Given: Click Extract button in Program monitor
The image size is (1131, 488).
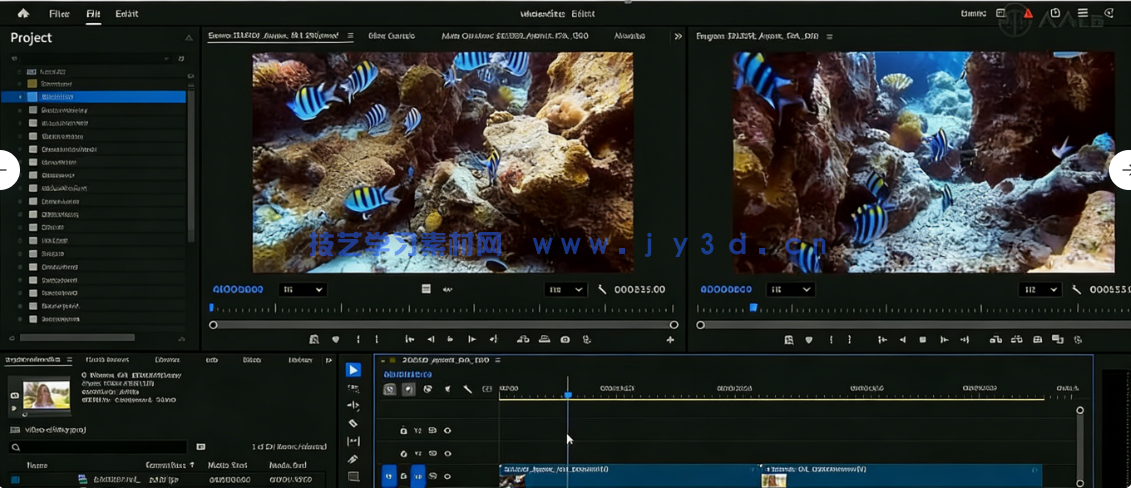Looking at the screenshot, I should pos(1017,340).
